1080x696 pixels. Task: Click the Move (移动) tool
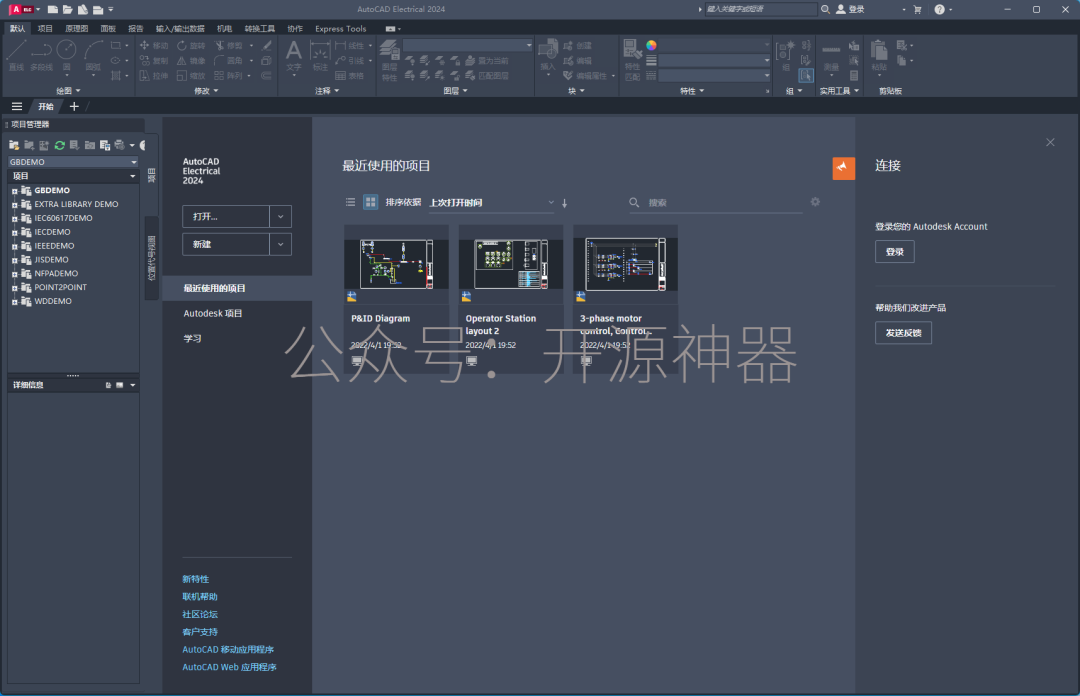coord(154,45)
